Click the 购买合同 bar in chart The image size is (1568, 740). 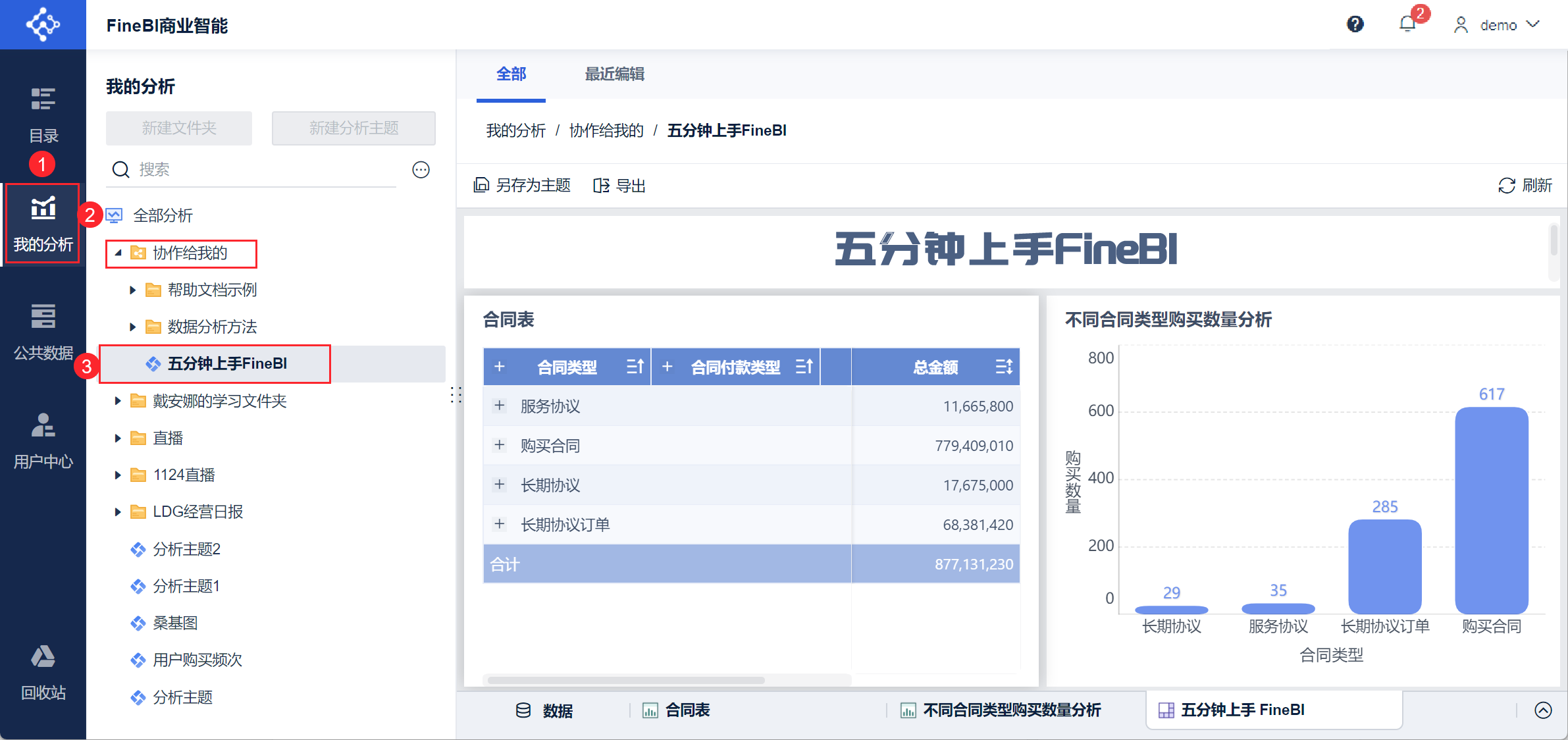pos(1491,510)
